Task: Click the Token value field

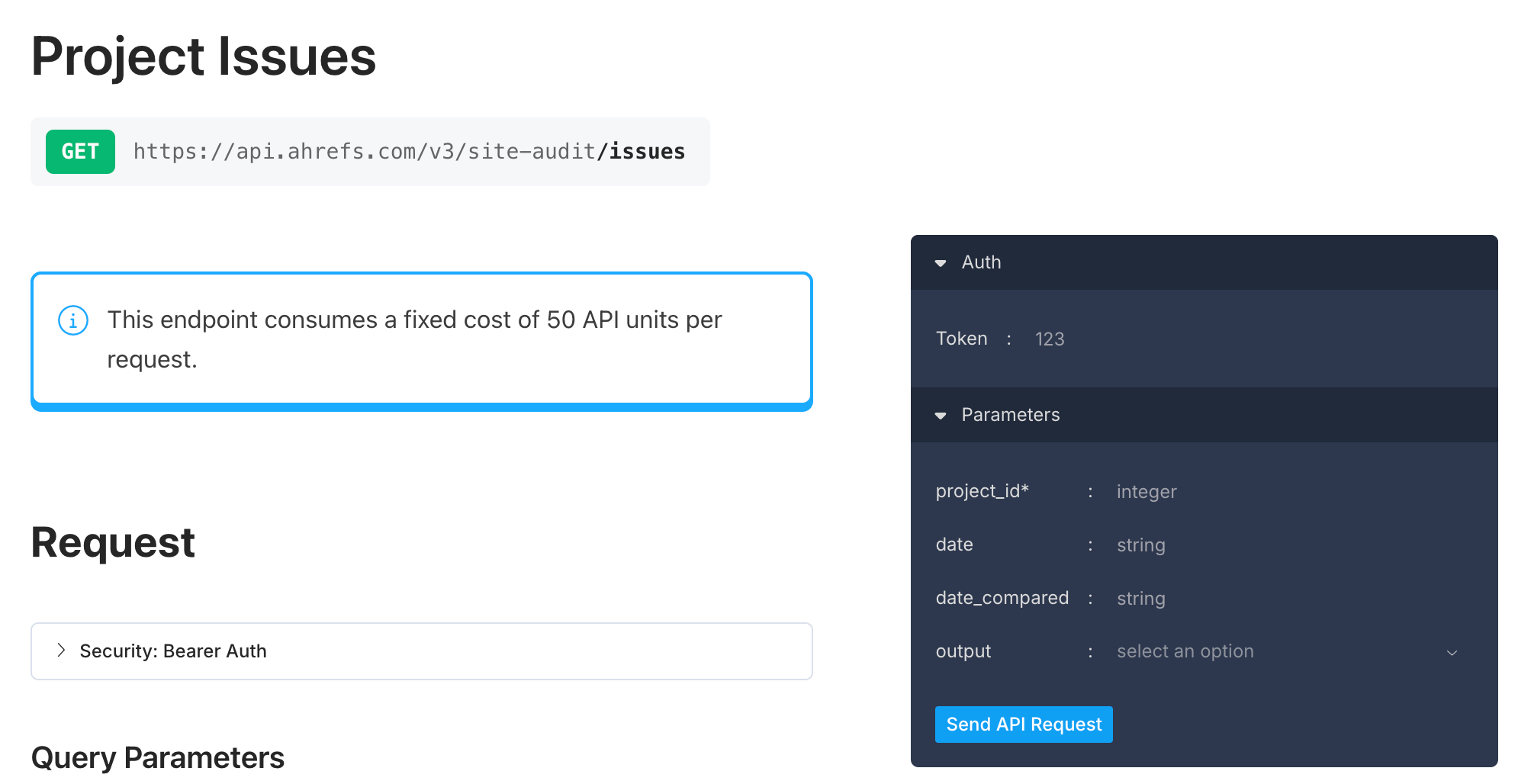Action: (1144, 339)
